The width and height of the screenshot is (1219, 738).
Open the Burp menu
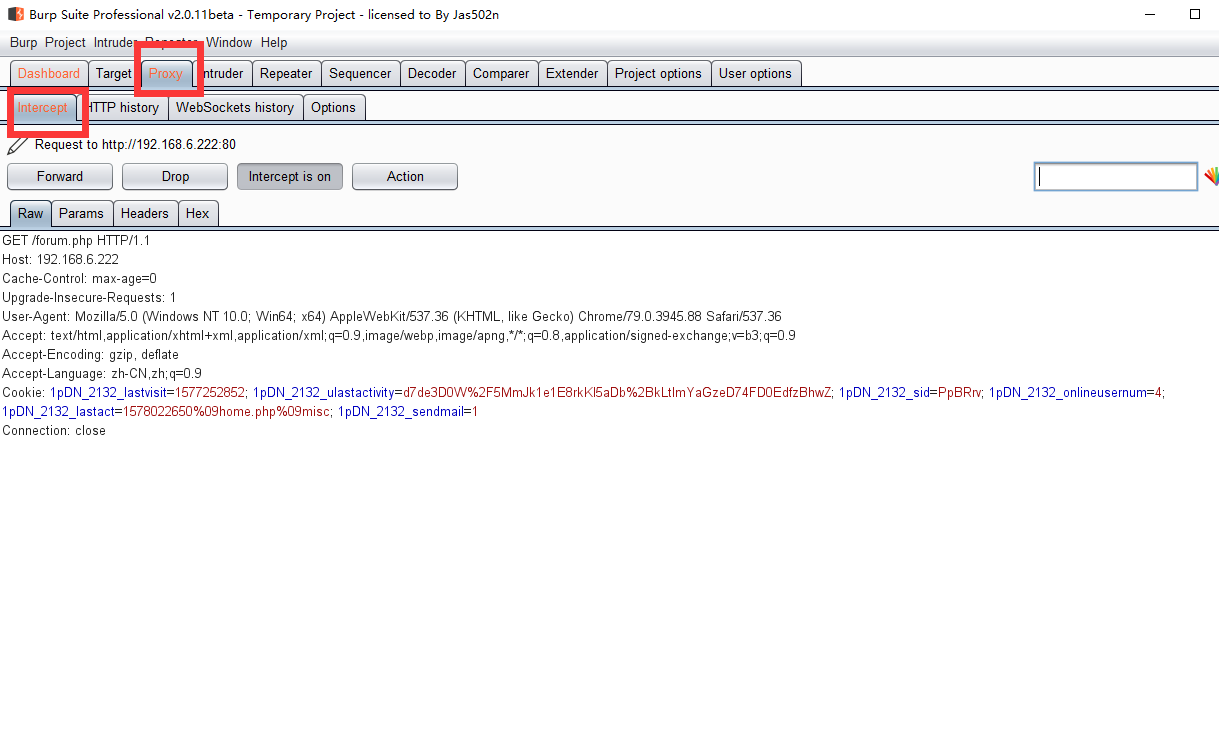pos(23,43)
